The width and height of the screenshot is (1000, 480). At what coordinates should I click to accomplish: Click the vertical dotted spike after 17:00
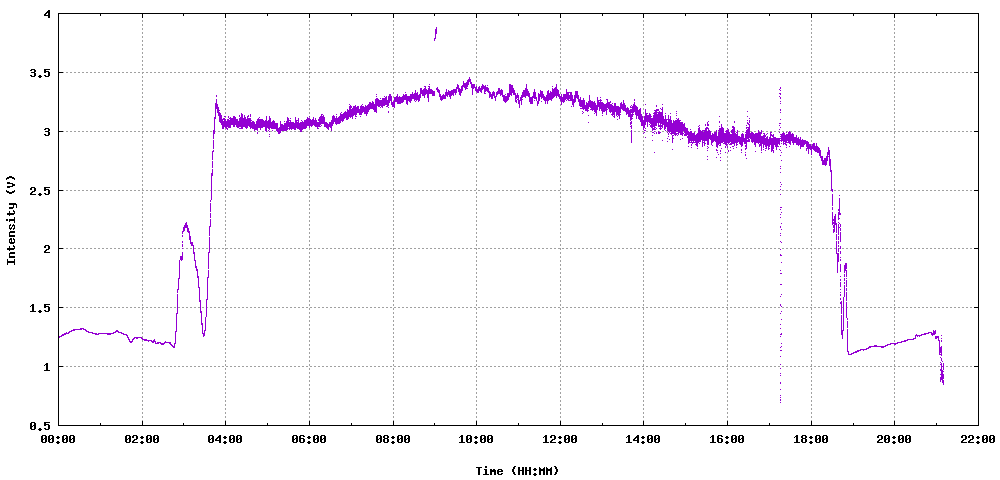coord(779,245)
